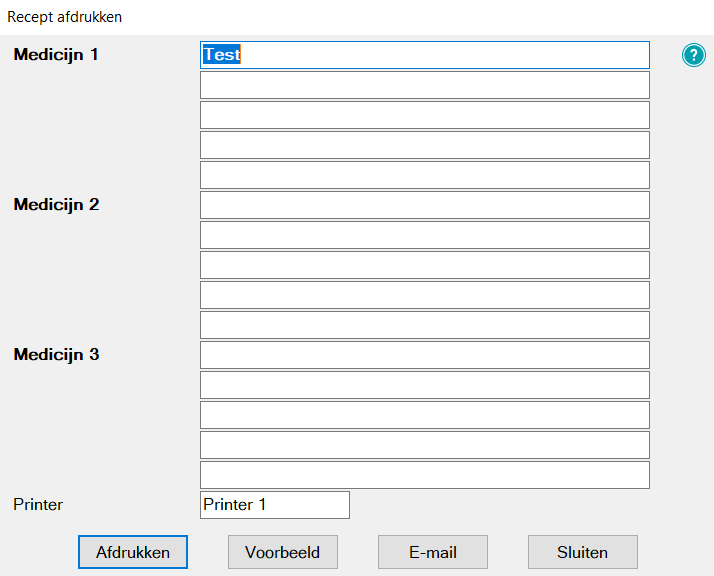Close the dialog with Sluiten

[x=583, y=552]
